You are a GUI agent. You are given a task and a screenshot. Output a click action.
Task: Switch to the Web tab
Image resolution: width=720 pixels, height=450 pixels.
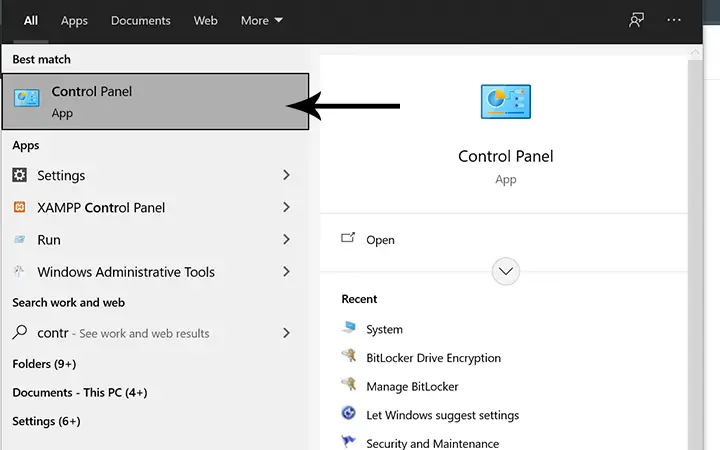click(x=205, y=21)
